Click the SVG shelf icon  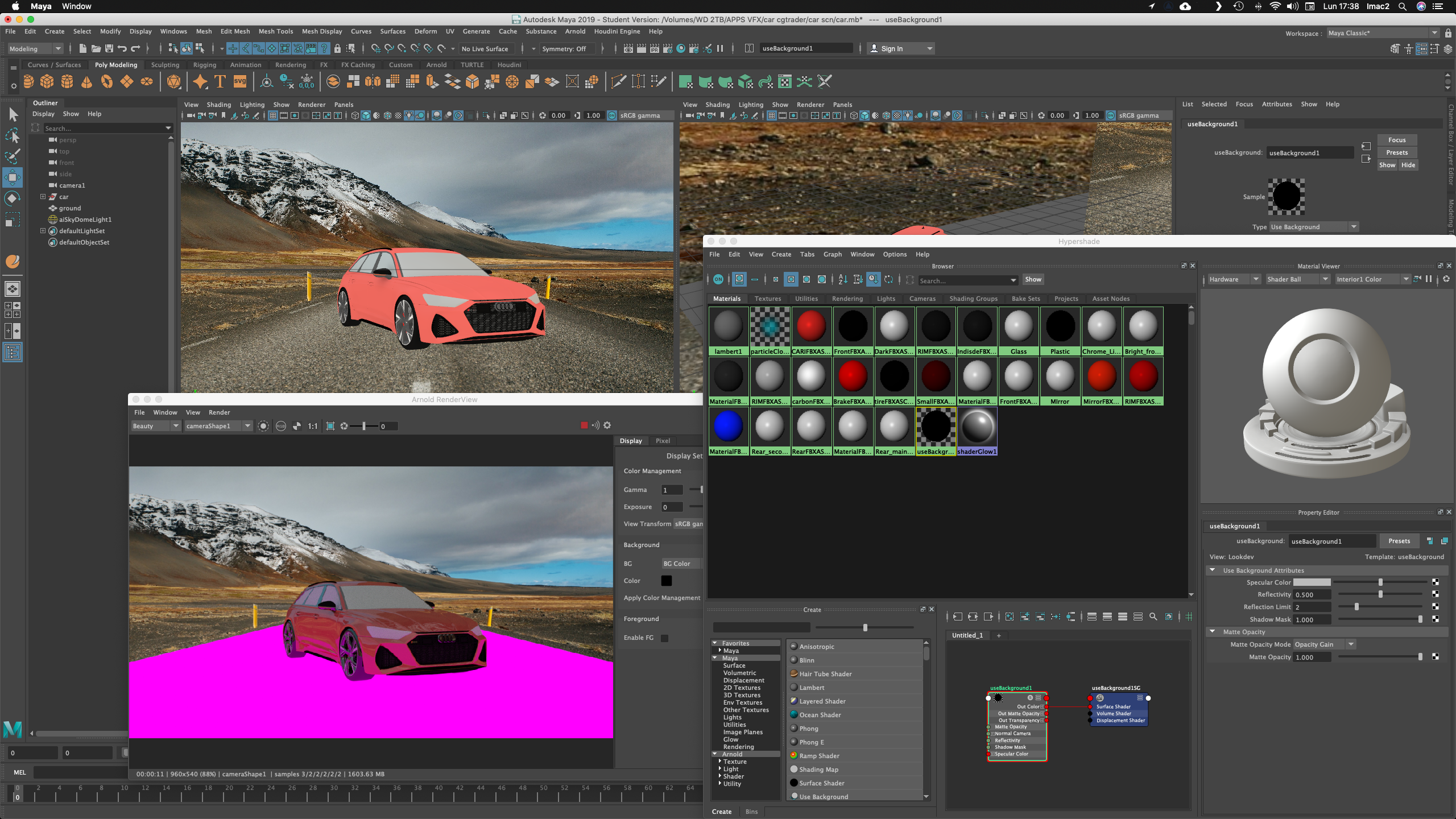[240, 82]
